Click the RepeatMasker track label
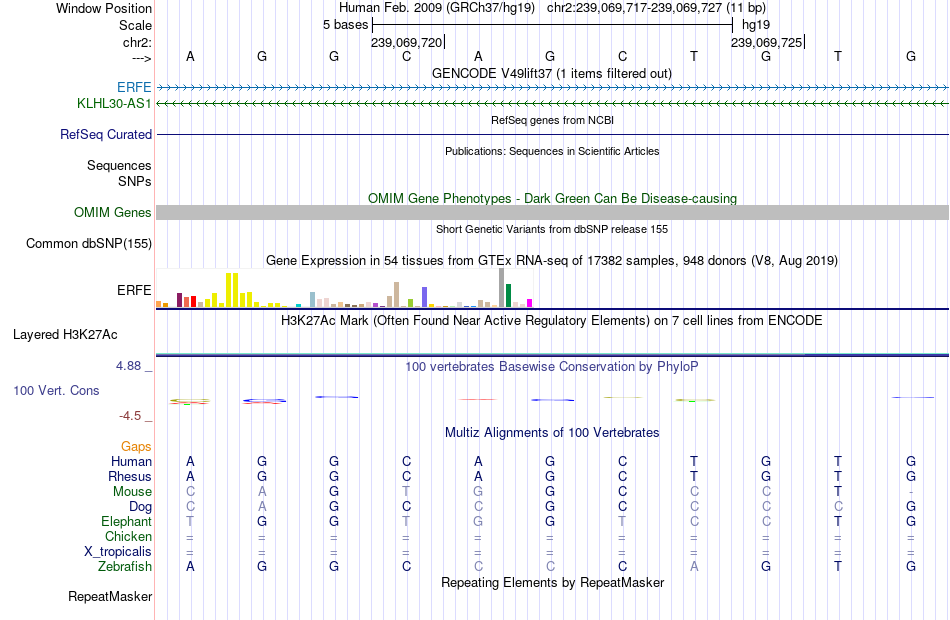The width and height of the screenshot is (950, 620). tap(110, 597)
